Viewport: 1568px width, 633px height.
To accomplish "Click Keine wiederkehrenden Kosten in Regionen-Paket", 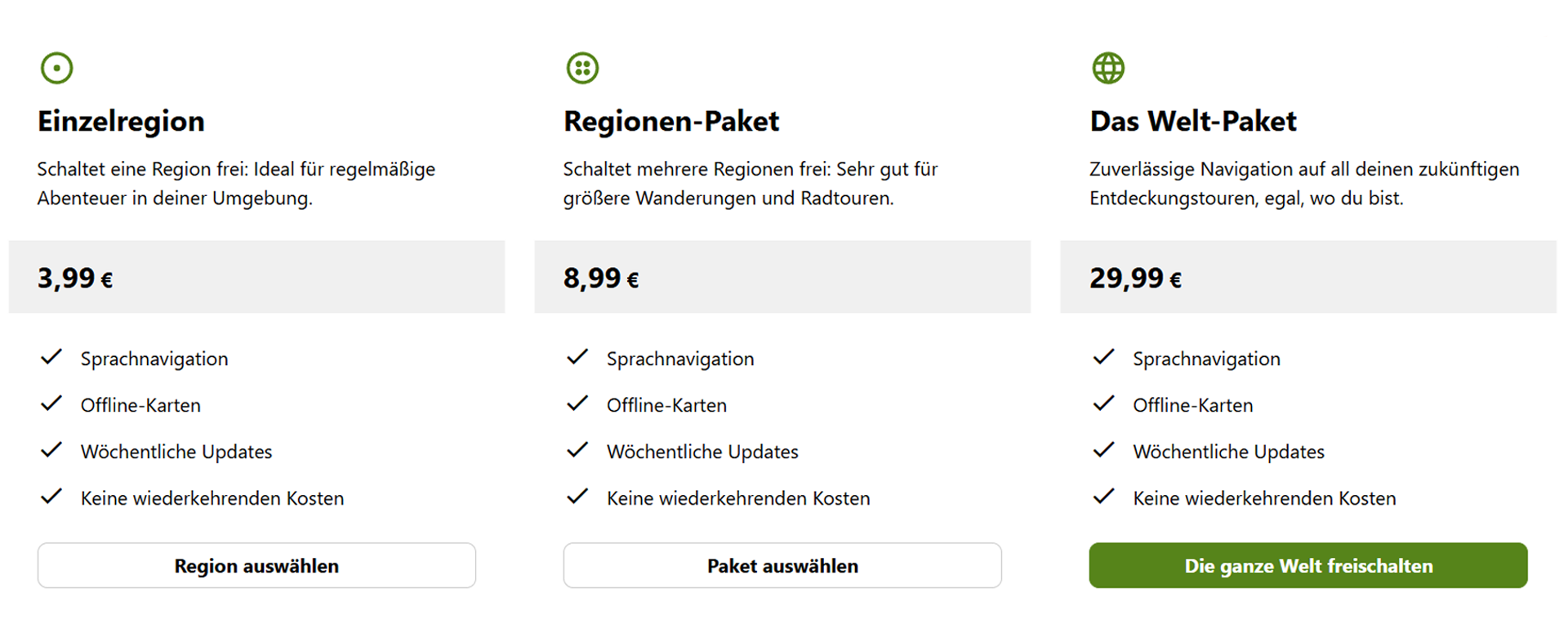I will pos(738,498).
